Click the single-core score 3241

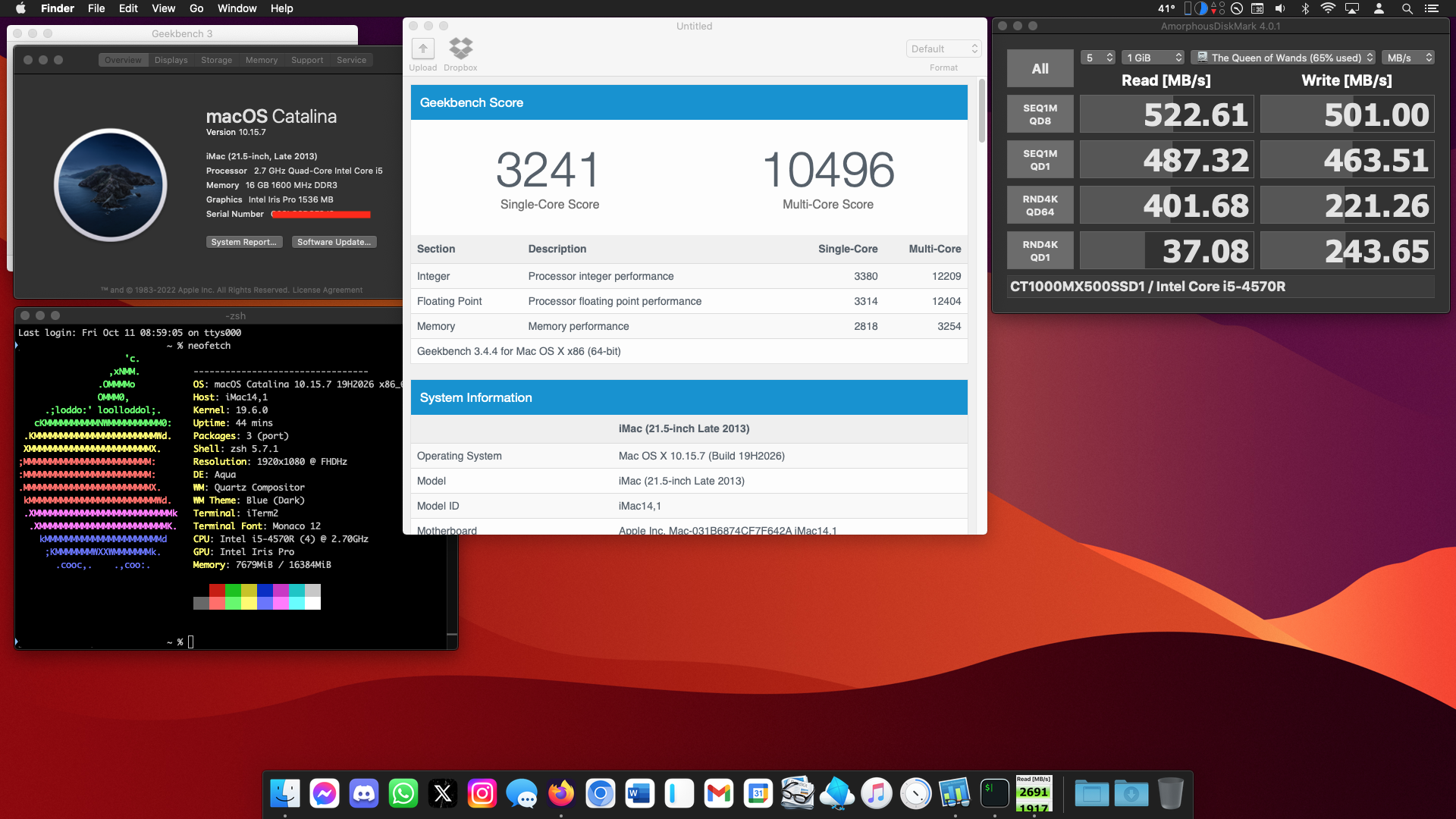548,169
